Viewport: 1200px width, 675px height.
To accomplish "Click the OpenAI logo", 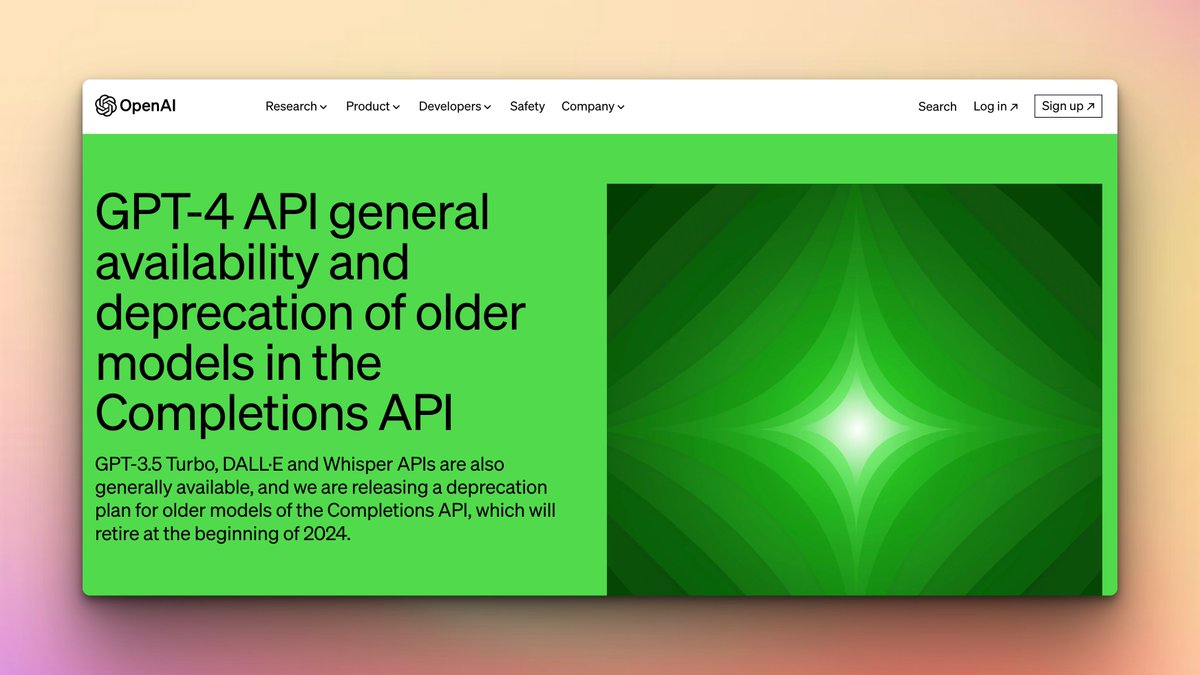I will pos(135,106).
